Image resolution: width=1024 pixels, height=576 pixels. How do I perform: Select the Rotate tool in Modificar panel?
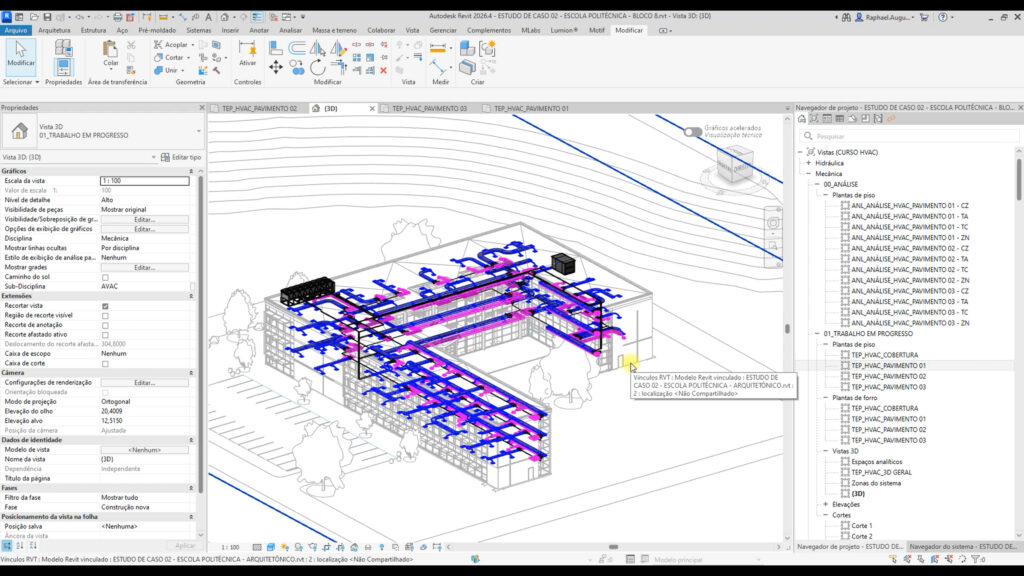(x=317, y=67)
